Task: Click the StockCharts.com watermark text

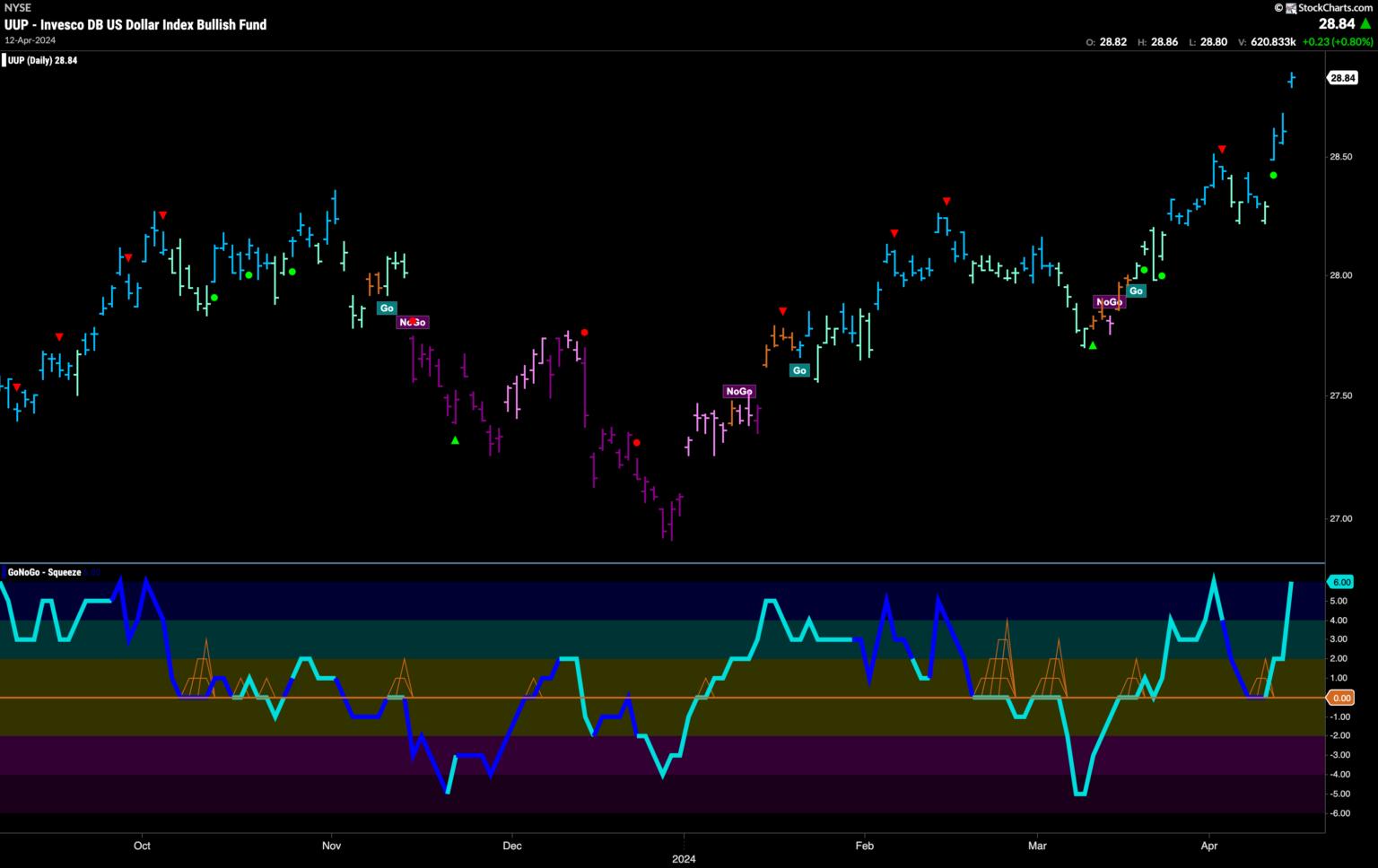Action: point(1335,8)
